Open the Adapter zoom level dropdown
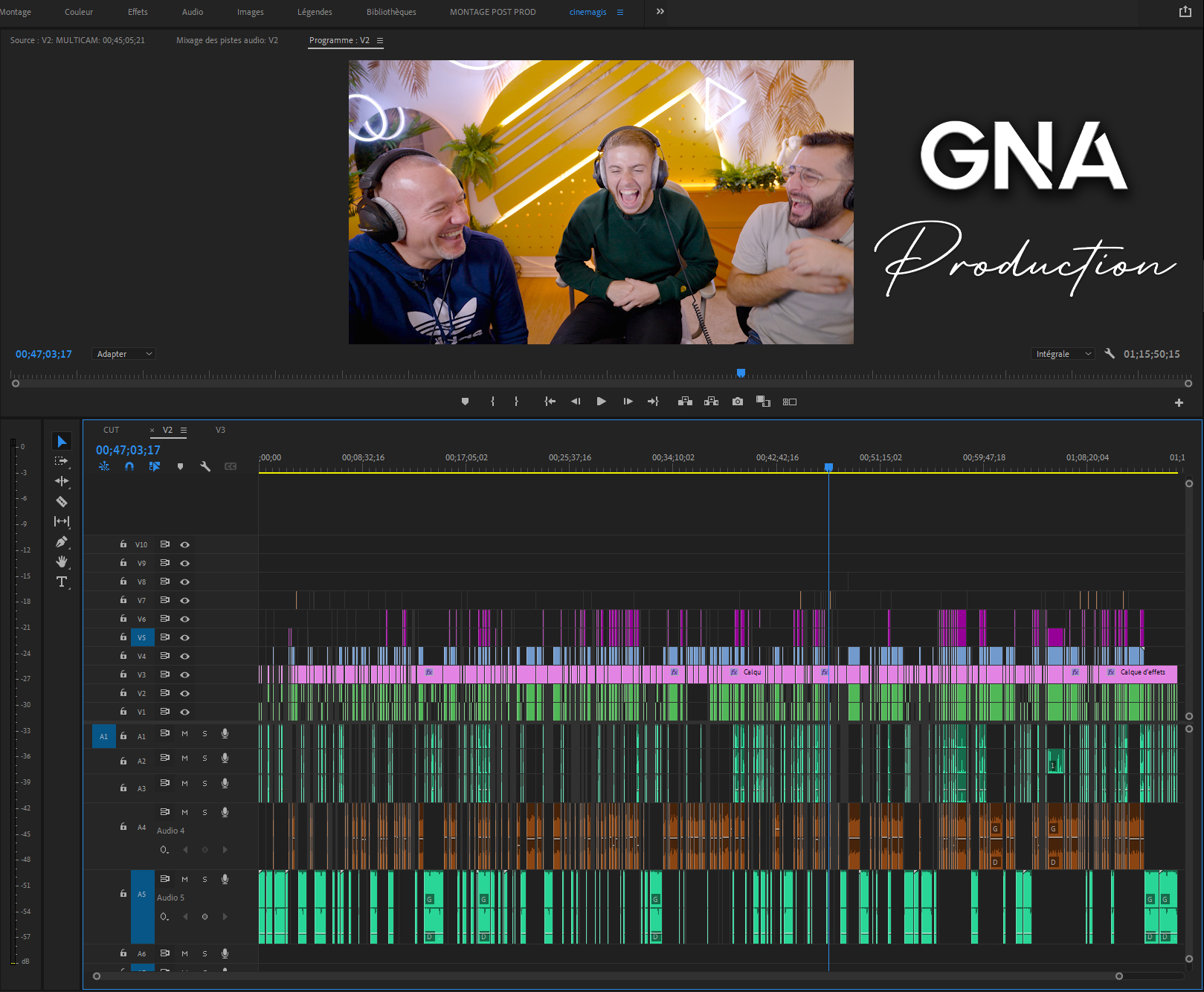Image resolution: width=1204 pixels, height=992 pixels. click(x=124, y=354)
